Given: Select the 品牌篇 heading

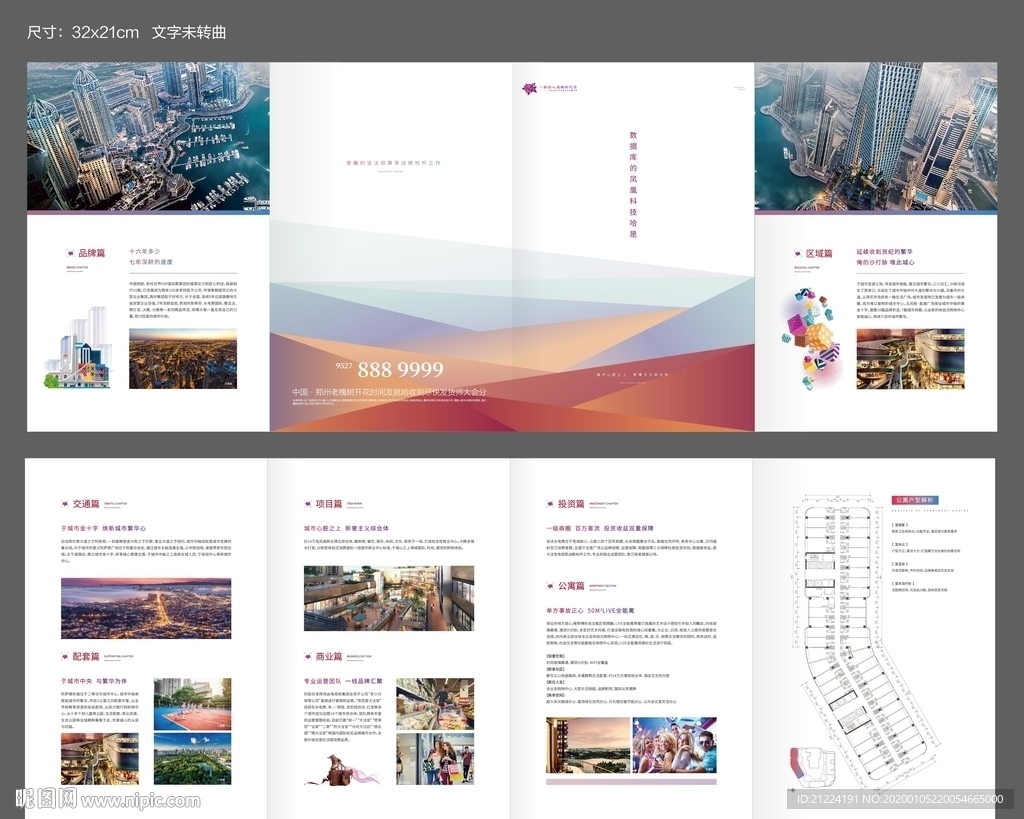Looking at the screenshot, I should [91, 253].
